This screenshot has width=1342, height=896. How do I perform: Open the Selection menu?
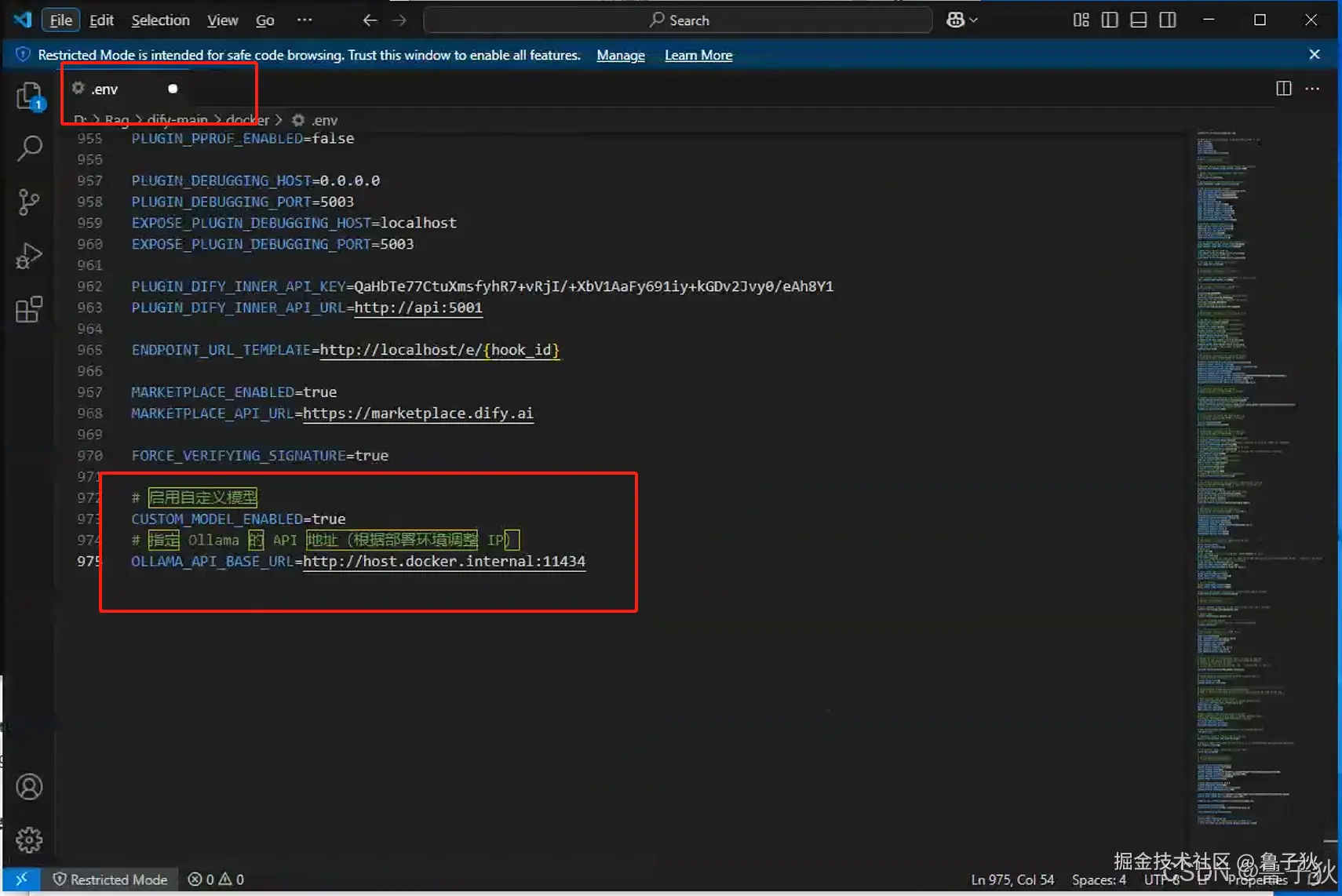coord(160,20)
